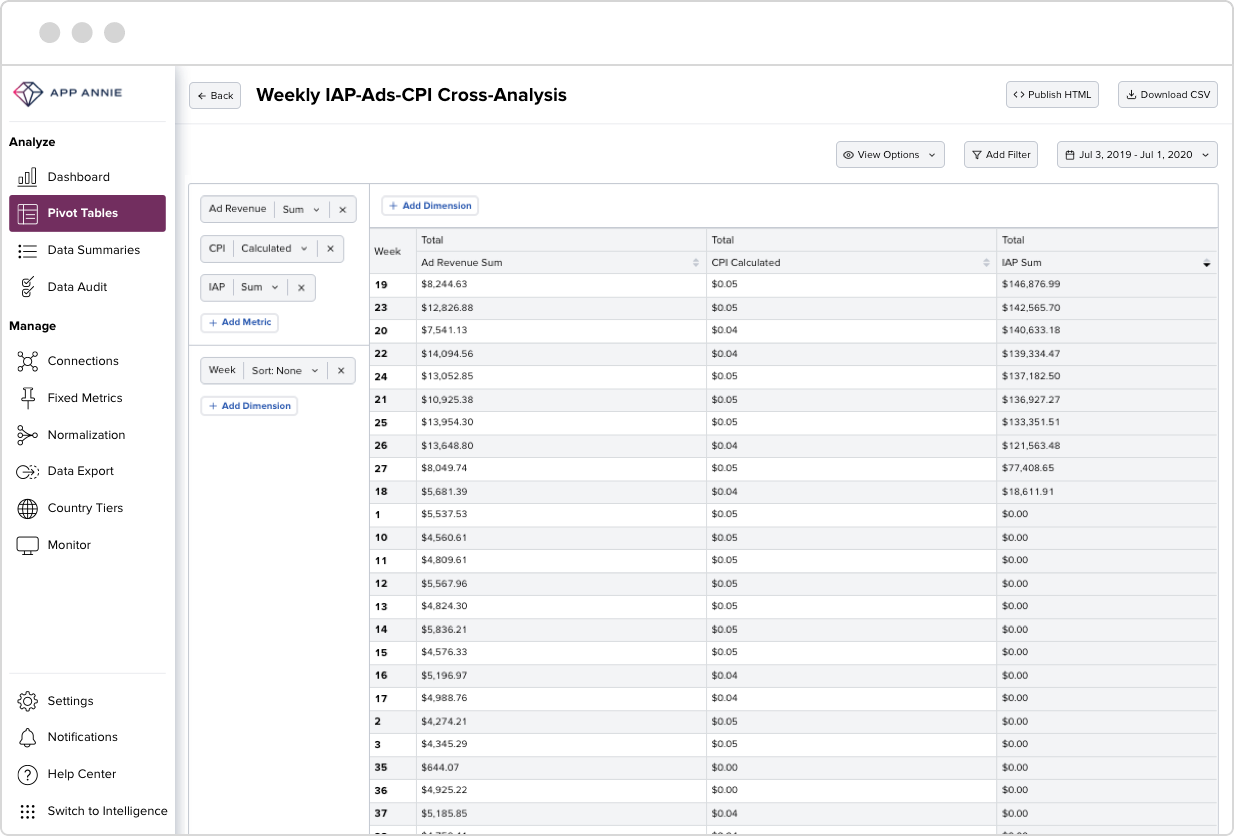Open the Ad Revenue Sum aggregation dropdown
Viewport: 1234px width, 836px height.
tap(301, 210)
